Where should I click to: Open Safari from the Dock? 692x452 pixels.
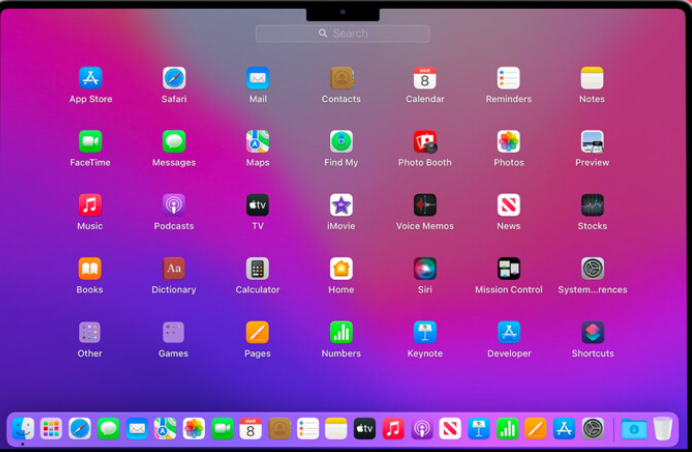[x=80, y=429]
